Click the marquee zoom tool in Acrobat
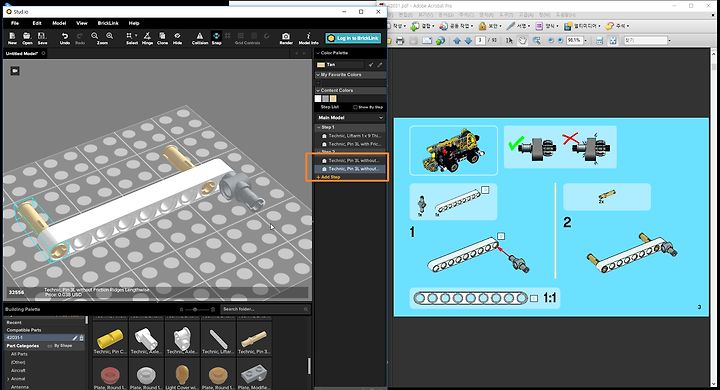Viewport: 720px width, 390px height. (x=536, y=40)
